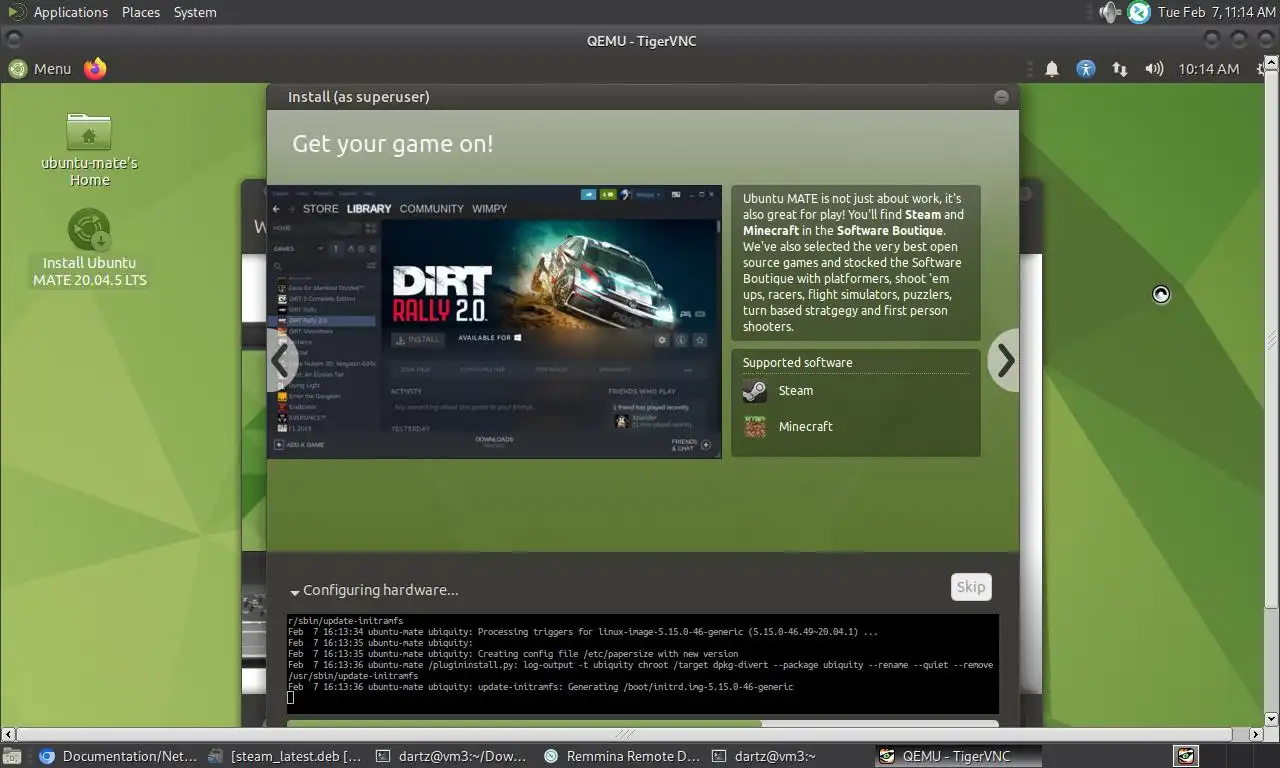1280x768 pixels.
Task: Click the Dirt Rally 2.0 Steam screenshot
Action: 494,322
